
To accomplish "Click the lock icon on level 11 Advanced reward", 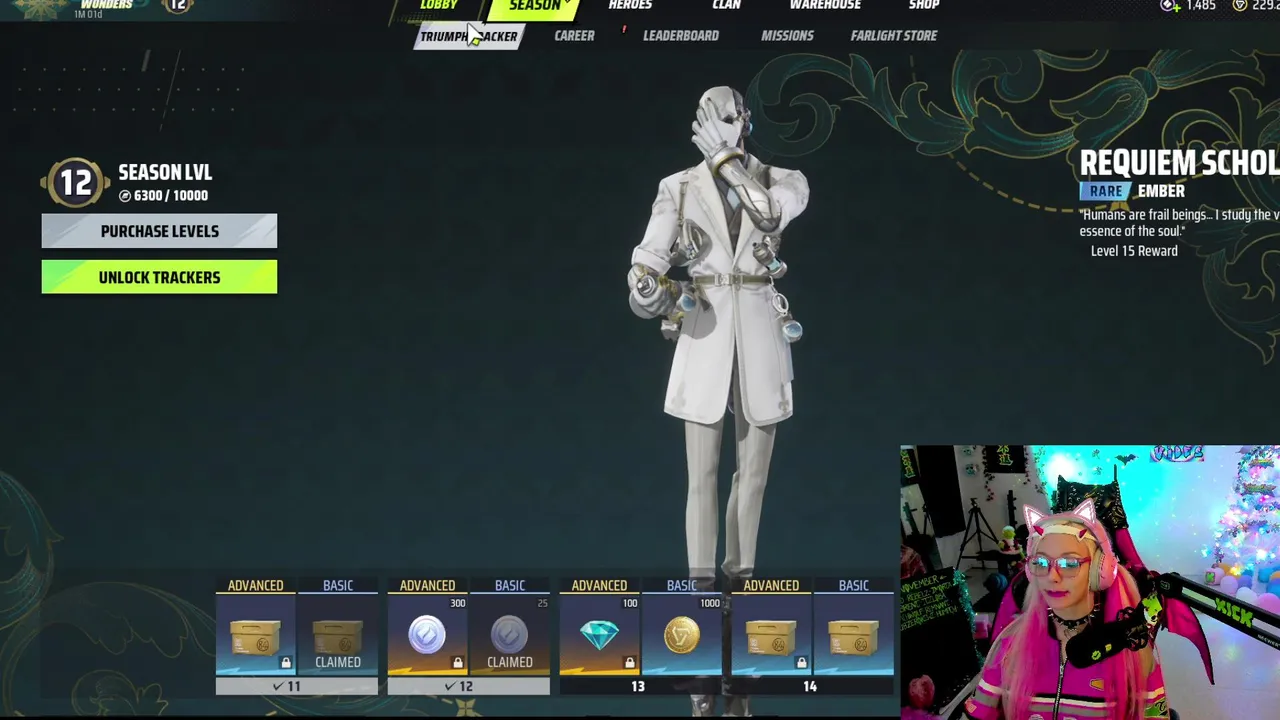I will tap(286, 662).
